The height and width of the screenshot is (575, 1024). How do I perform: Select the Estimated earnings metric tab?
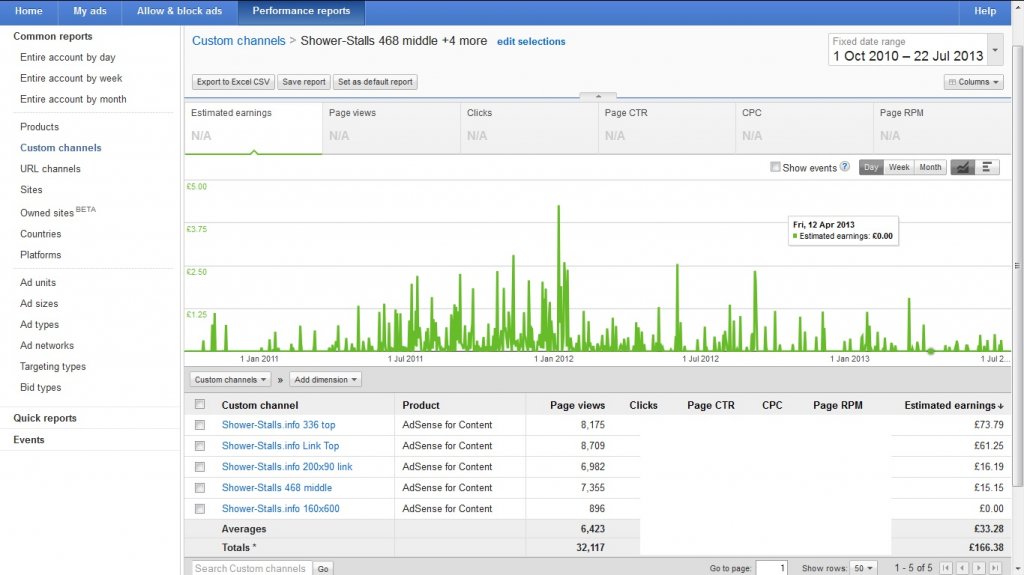pos(253,127)
